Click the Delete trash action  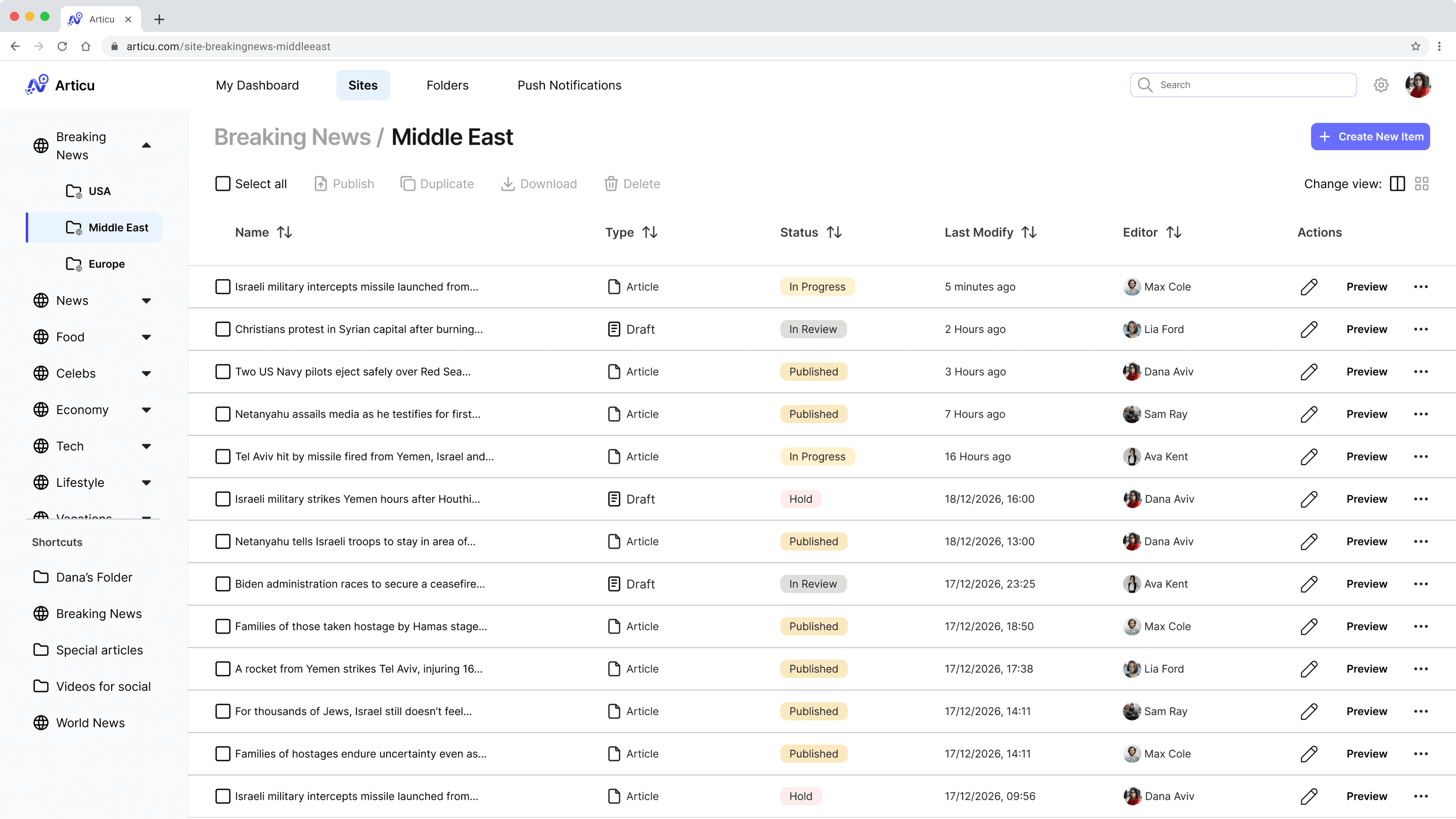[632, 184]
